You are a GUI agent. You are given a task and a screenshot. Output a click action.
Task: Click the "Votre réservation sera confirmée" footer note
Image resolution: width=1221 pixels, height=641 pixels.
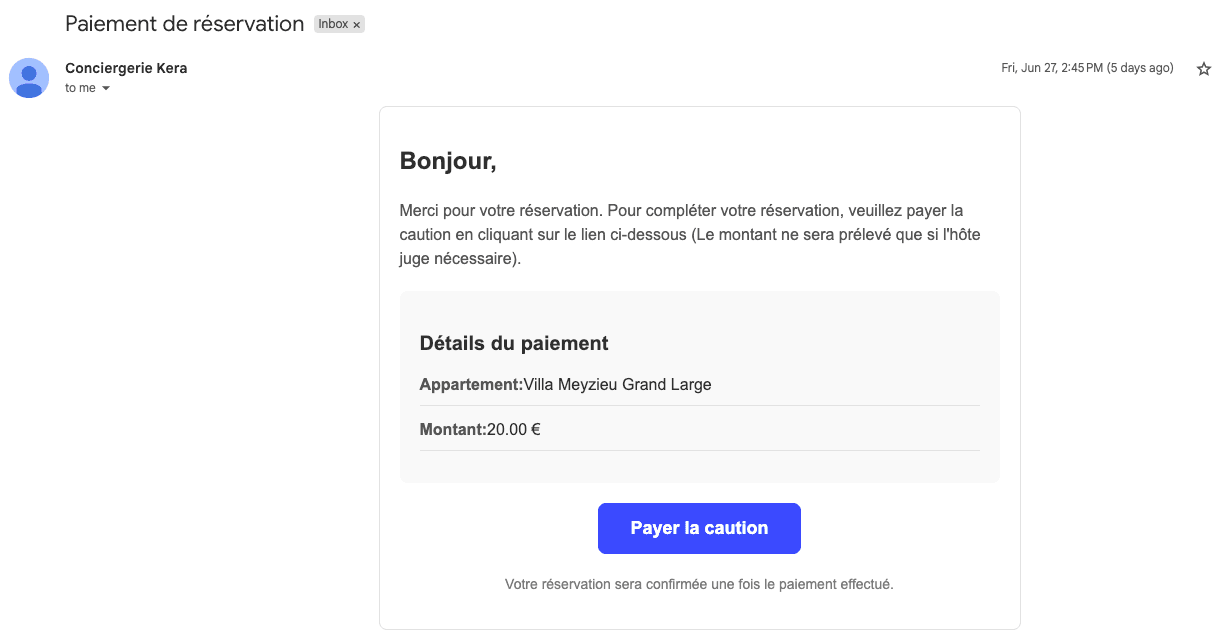699,584
